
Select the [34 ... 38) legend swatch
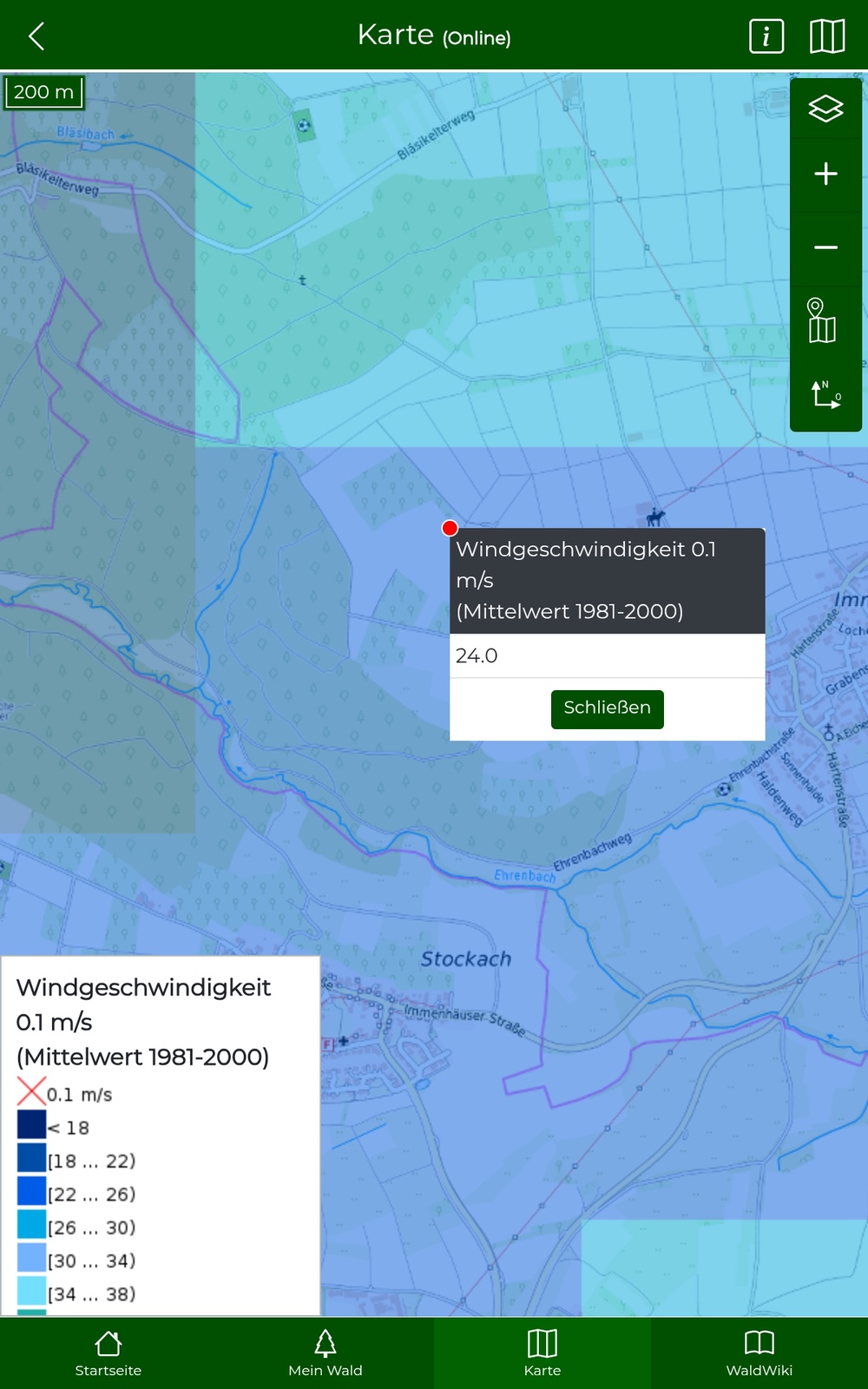point(31,1291)
